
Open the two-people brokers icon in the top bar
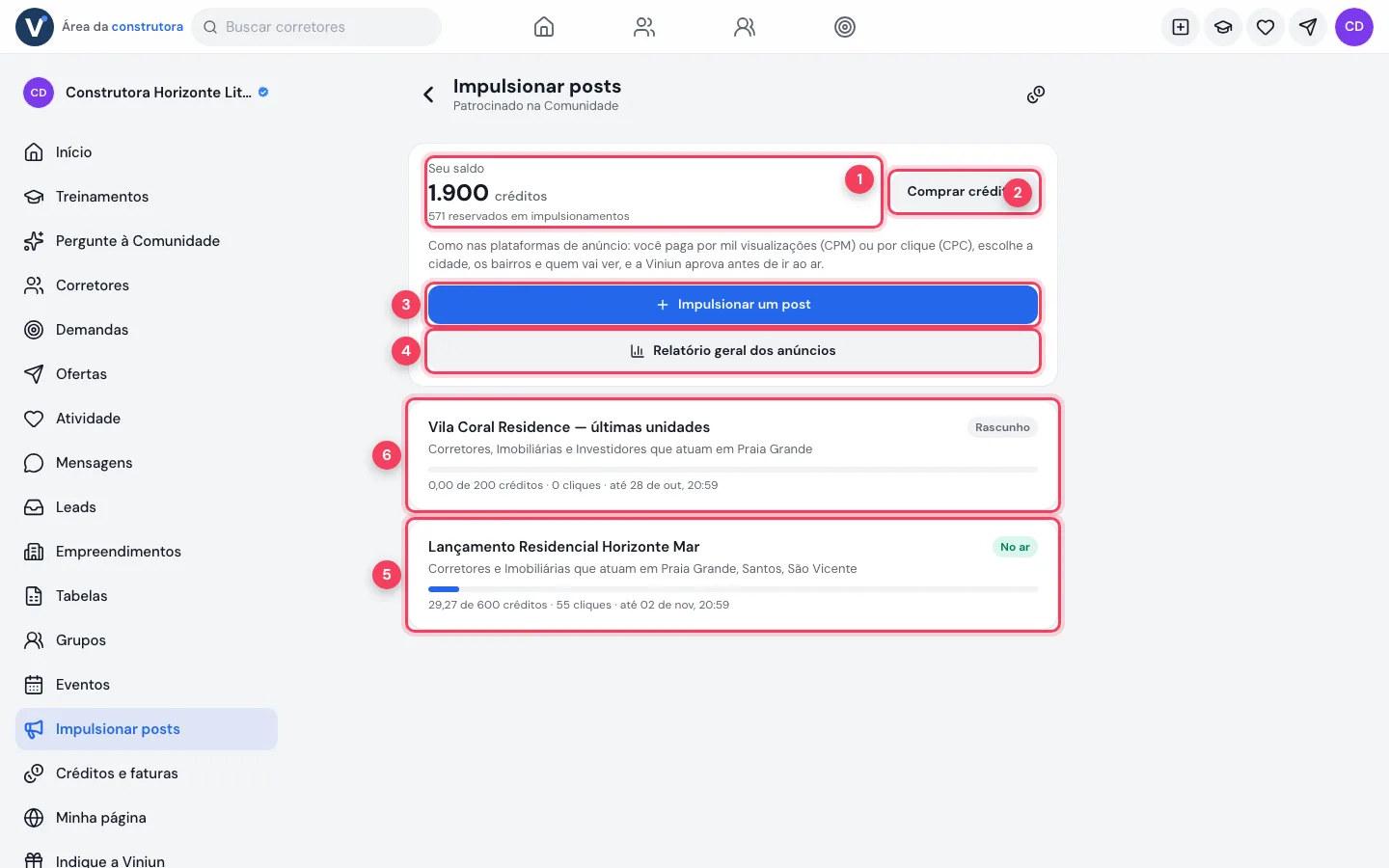[644, 27]
